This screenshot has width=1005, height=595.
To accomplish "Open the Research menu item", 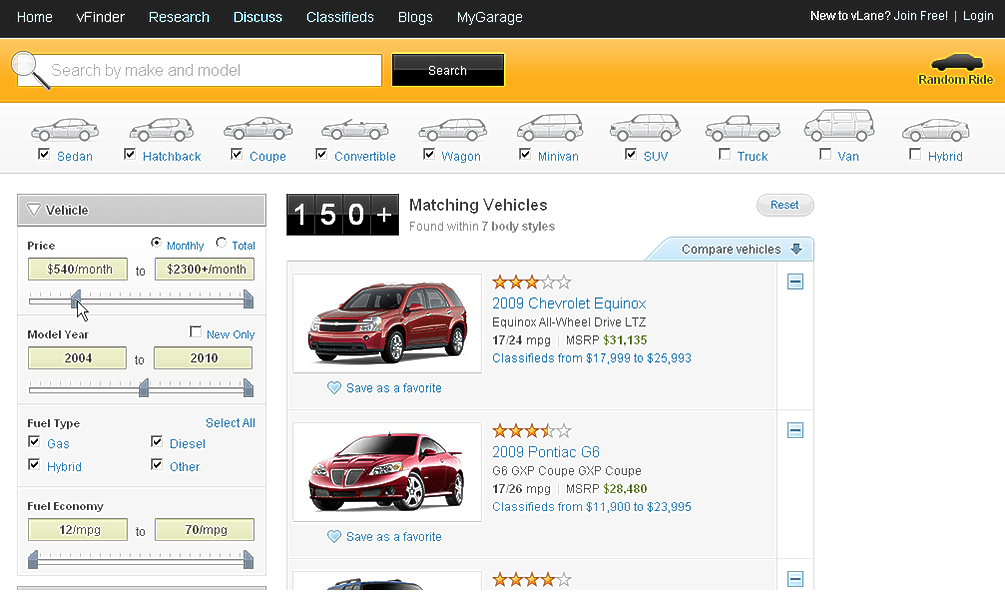I will click(179, 17).
